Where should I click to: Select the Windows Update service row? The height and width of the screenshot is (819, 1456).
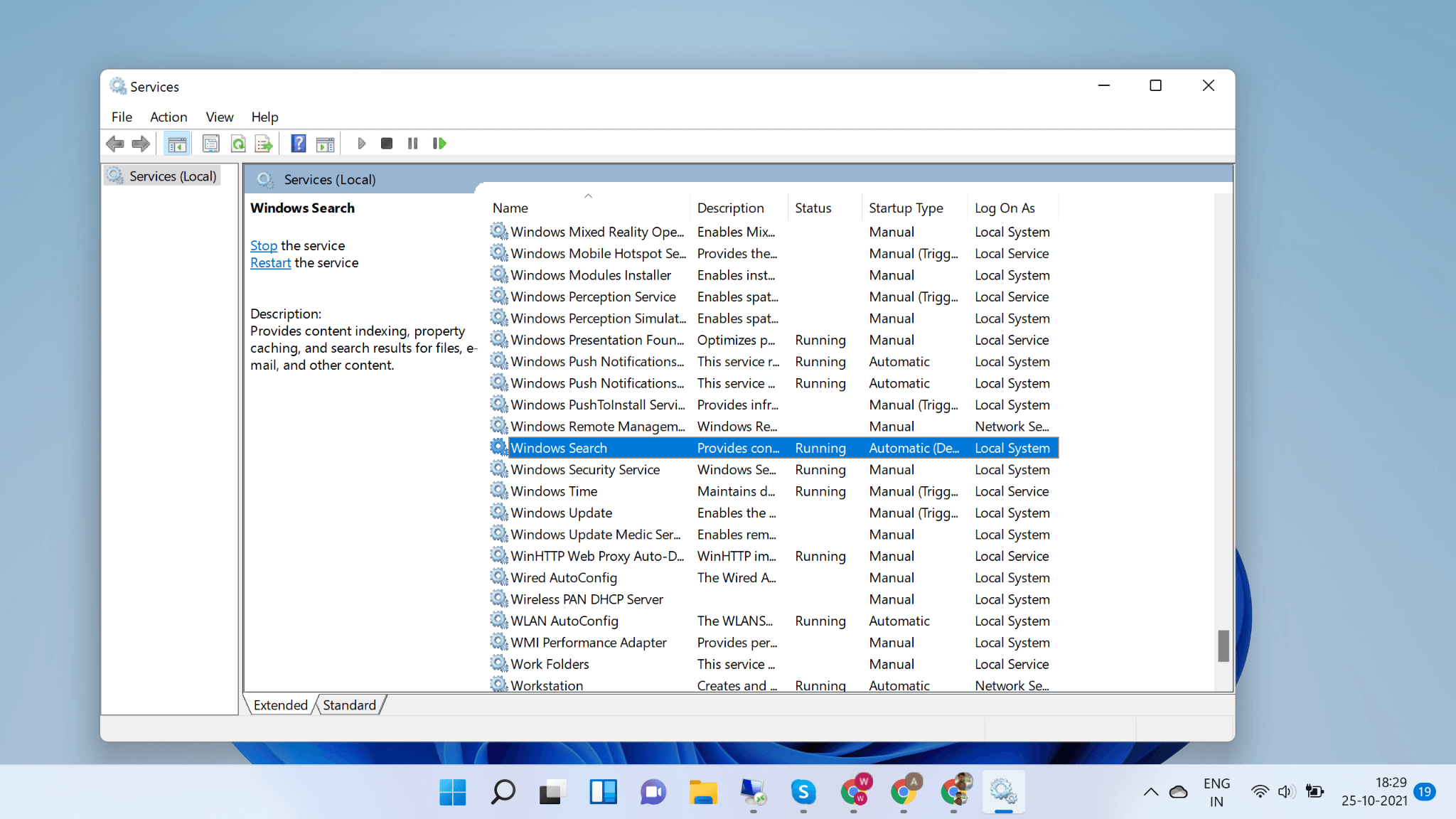coord(561,512)
